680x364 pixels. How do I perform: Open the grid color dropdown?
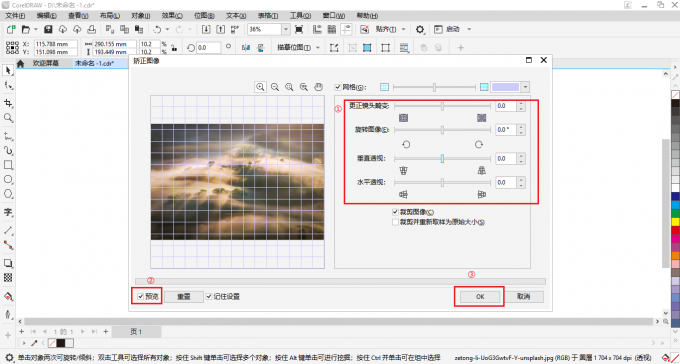point(526,87)
